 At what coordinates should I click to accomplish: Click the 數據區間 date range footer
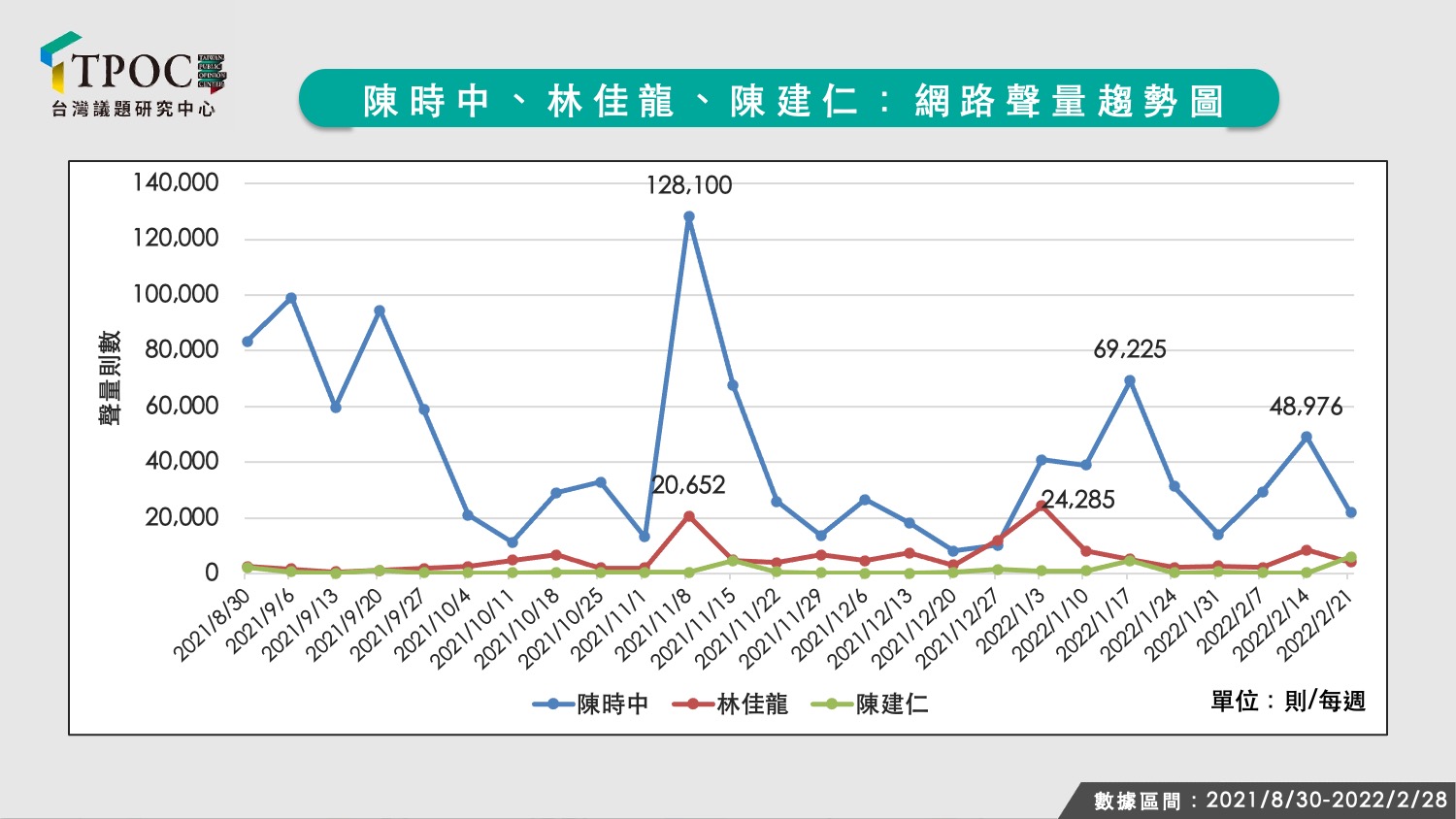click(x=1271, y=801)
